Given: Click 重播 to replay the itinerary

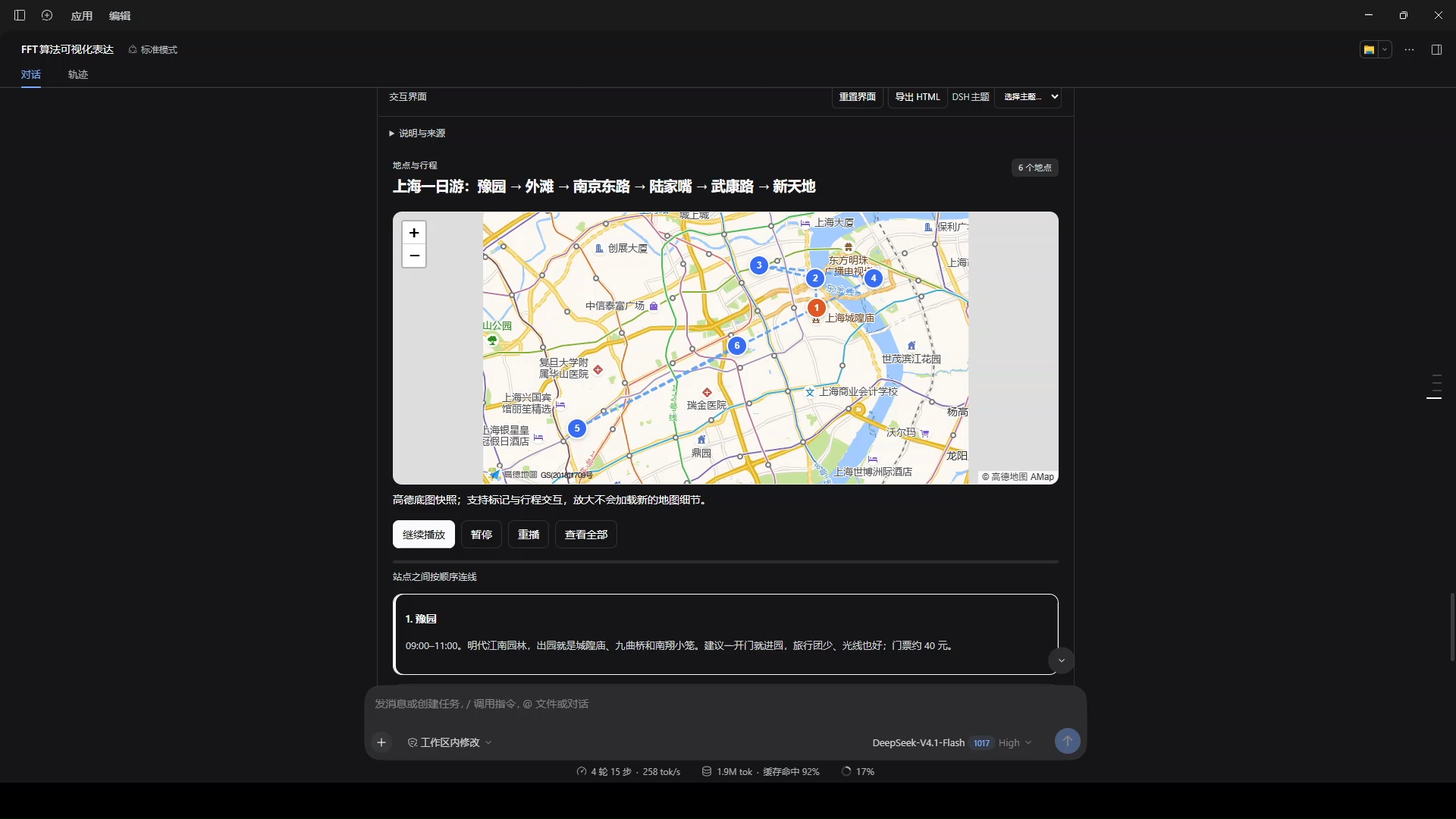Looking at the screenshot, I should tap(529, 535).
